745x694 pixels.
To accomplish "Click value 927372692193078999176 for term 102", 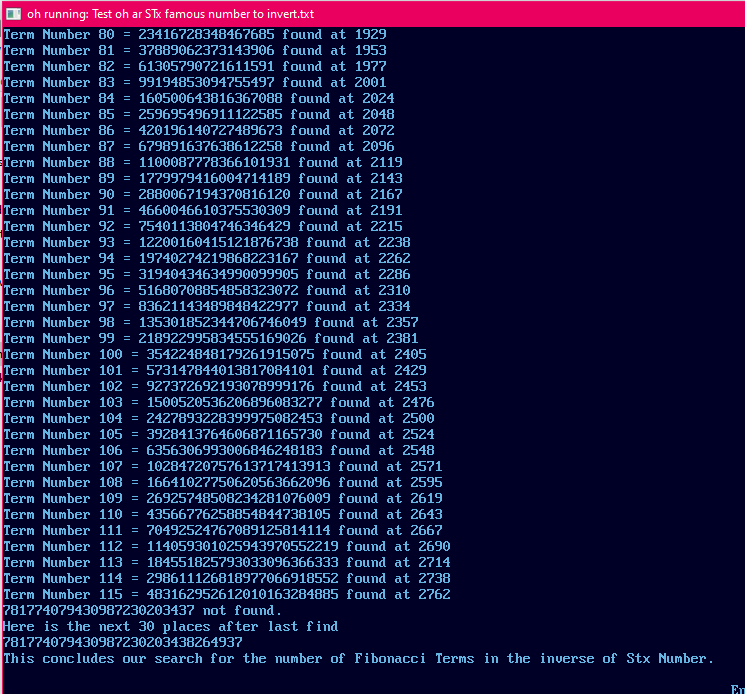I will coord(230,387).
